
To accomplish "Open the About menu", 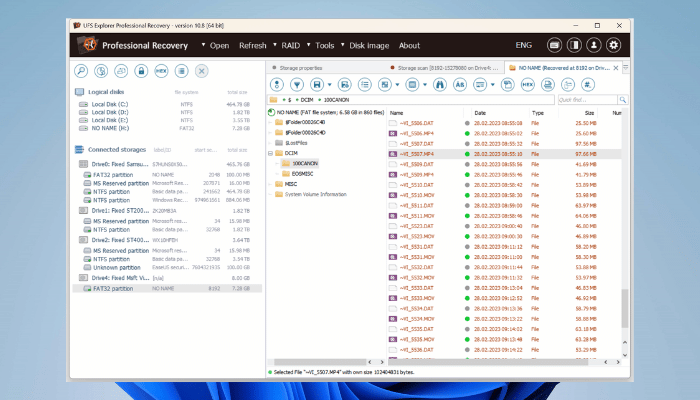I will tap(409, 46).
